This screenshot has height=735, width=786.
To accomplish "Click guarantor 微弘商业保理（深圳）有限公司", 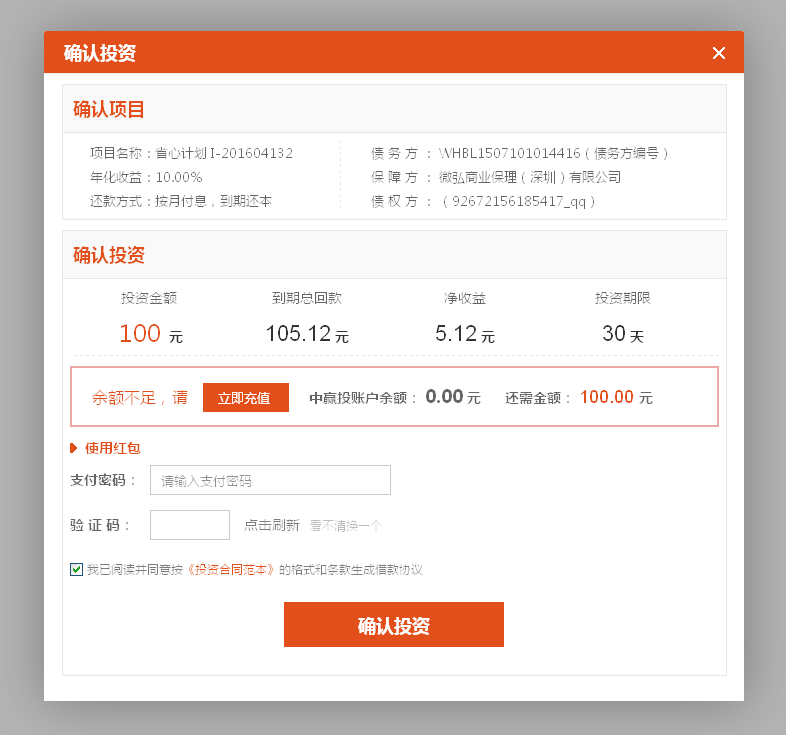I will [x=530, y=177].
